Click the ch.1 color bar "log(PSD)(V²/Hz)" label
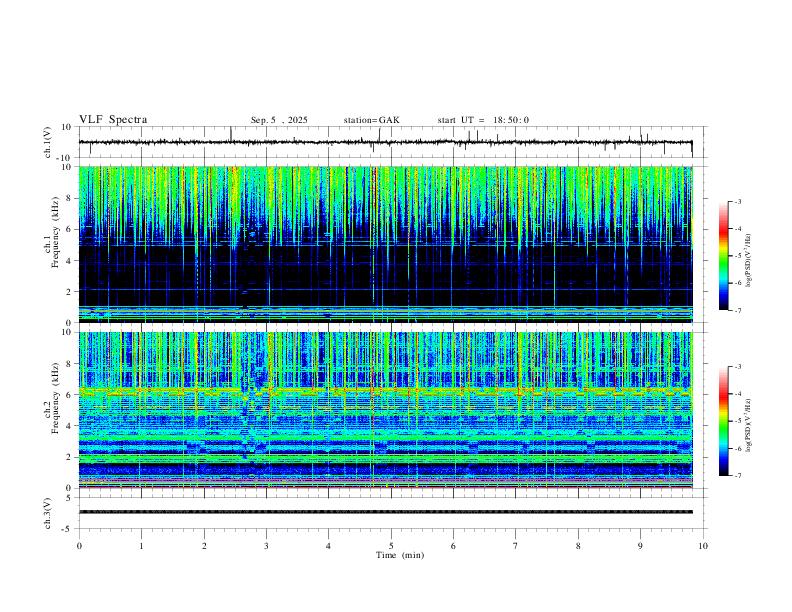 [x=749, y=261]
